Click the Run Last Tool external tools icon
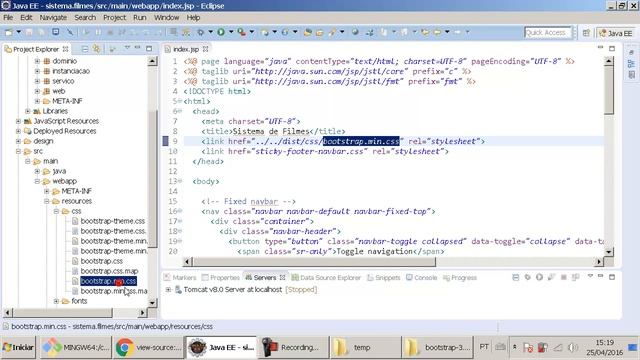The image size is (640, 360). point(242,32)
